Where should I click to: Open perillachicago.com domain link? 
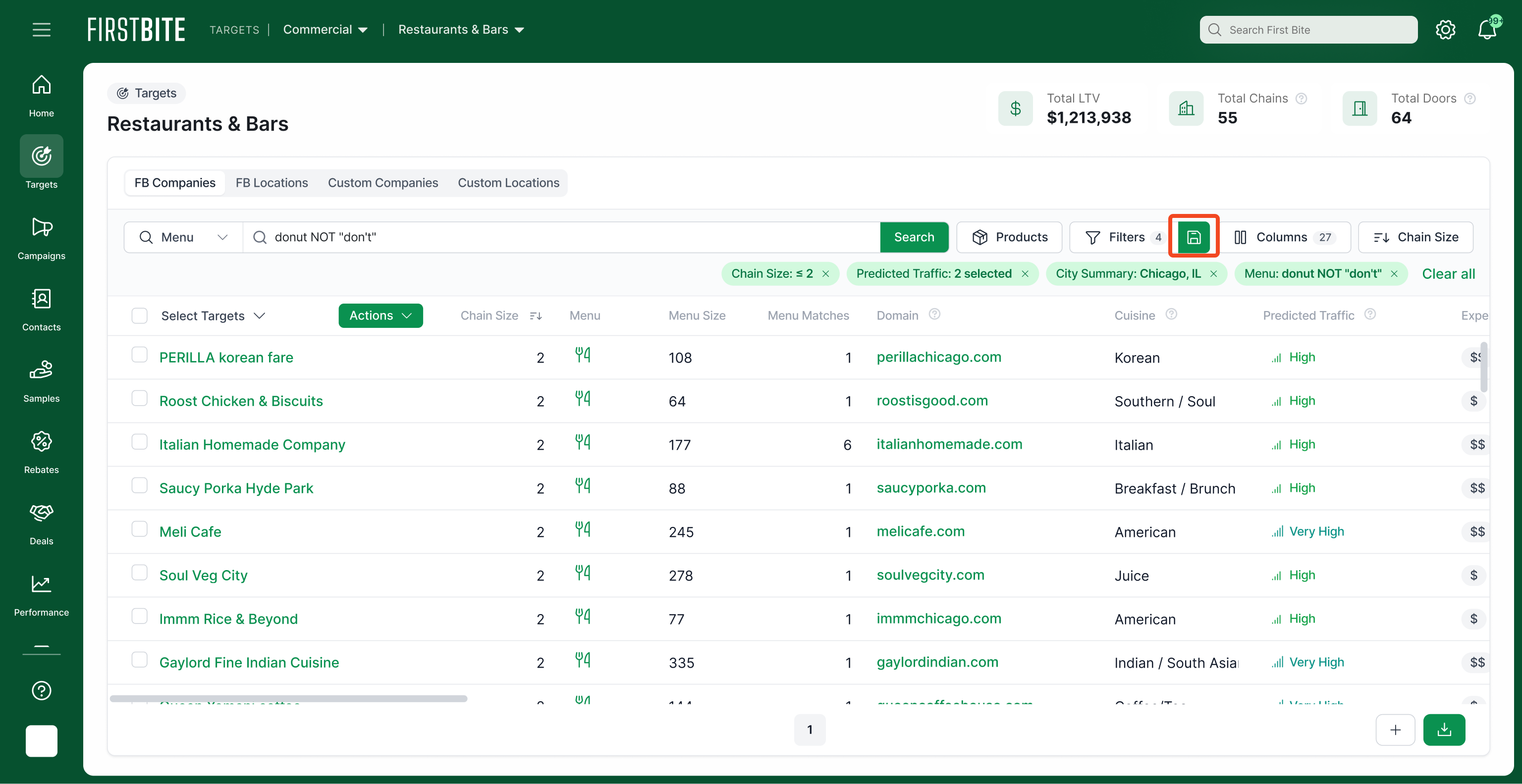click(x=939, y=357)
